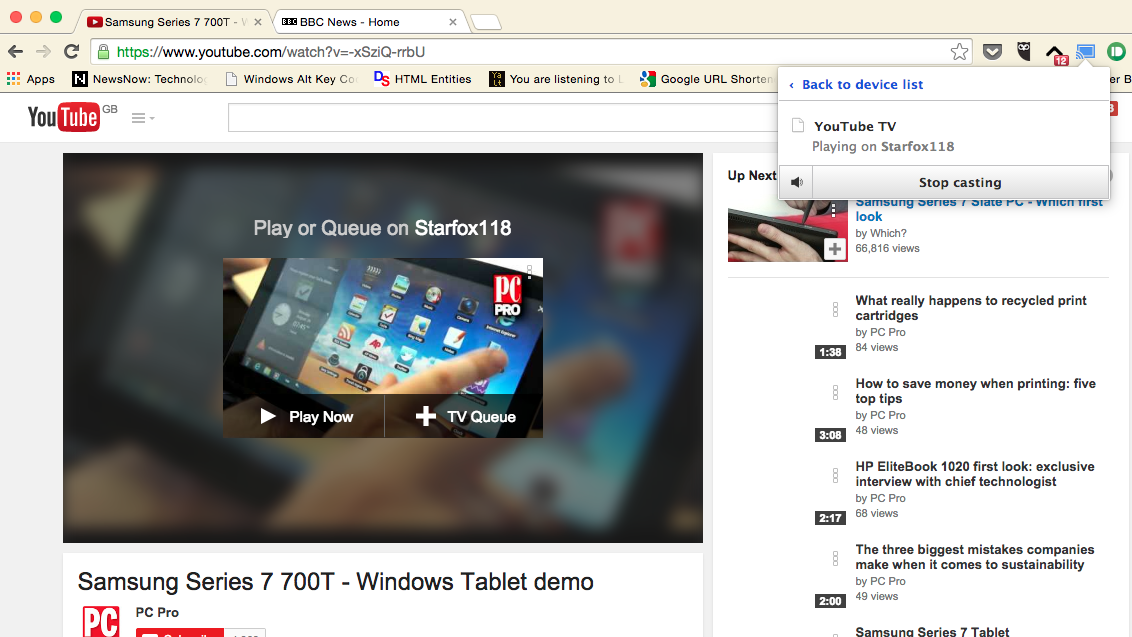This screenshot has height=637, width=1132.
Task: Click the PC Pro channel avatar
Action: point(100,621)
